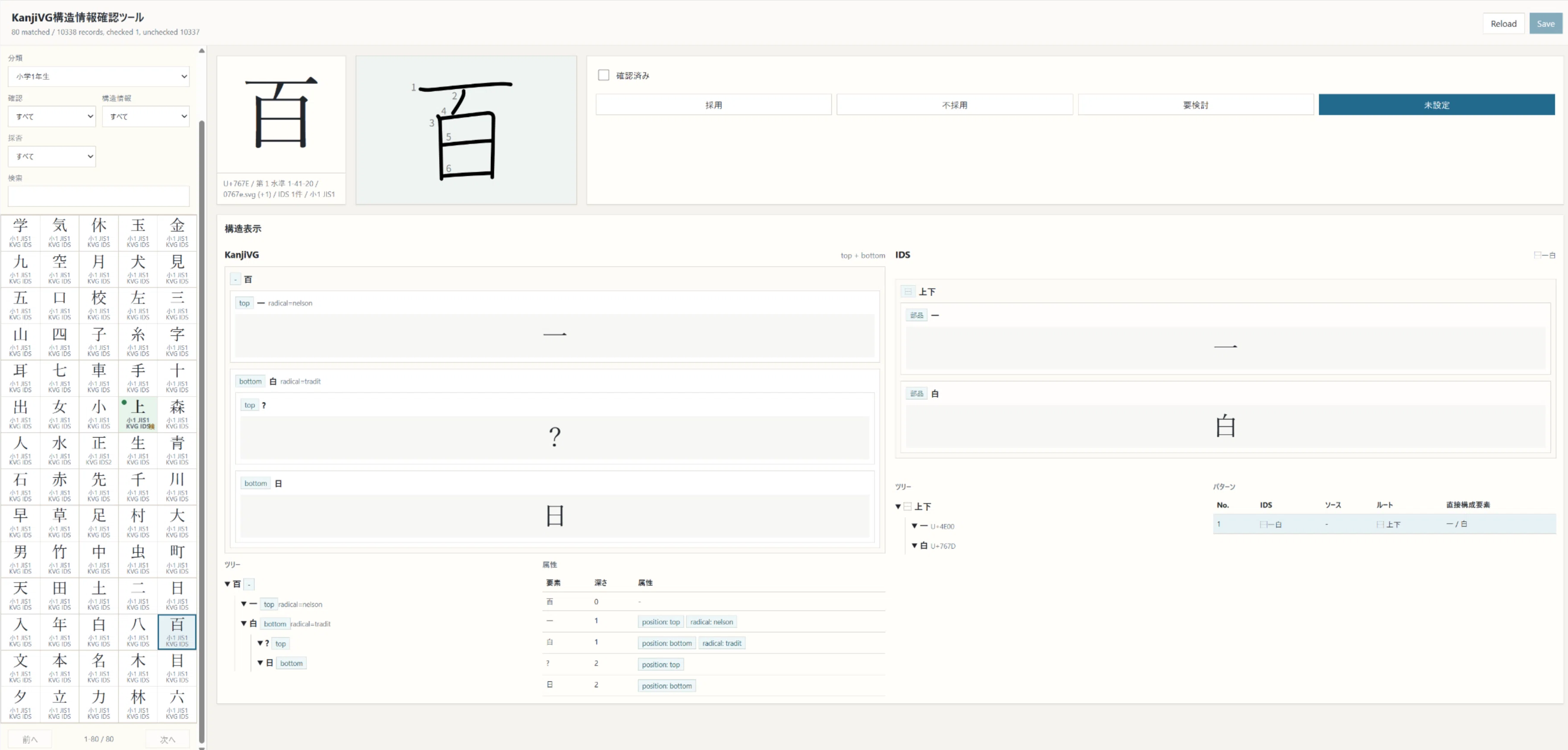Select the 不採用 status button
This screenshot has height=750, width=1568.
click(954, 105)
